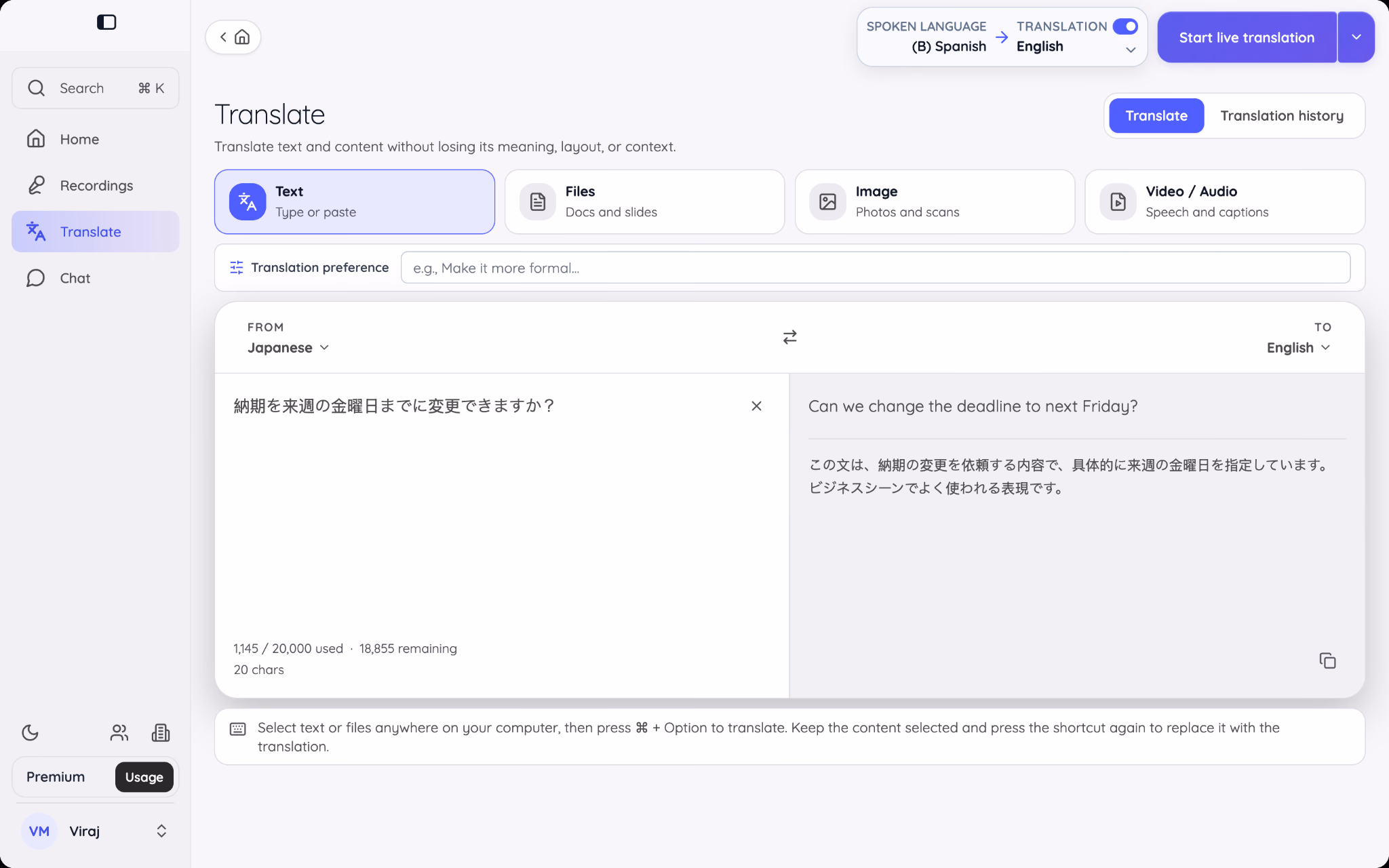Switch to the Translate tab

click(1156, 116)
